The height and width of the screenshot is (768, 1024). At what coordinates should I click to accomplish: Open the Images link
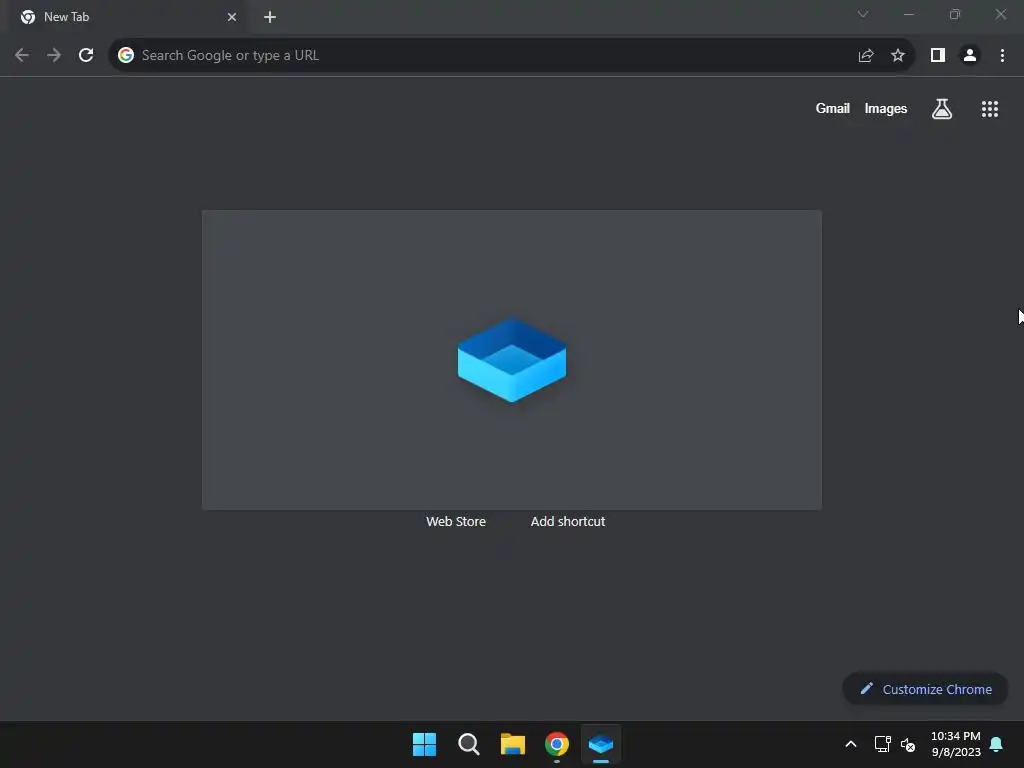[886, 108]
